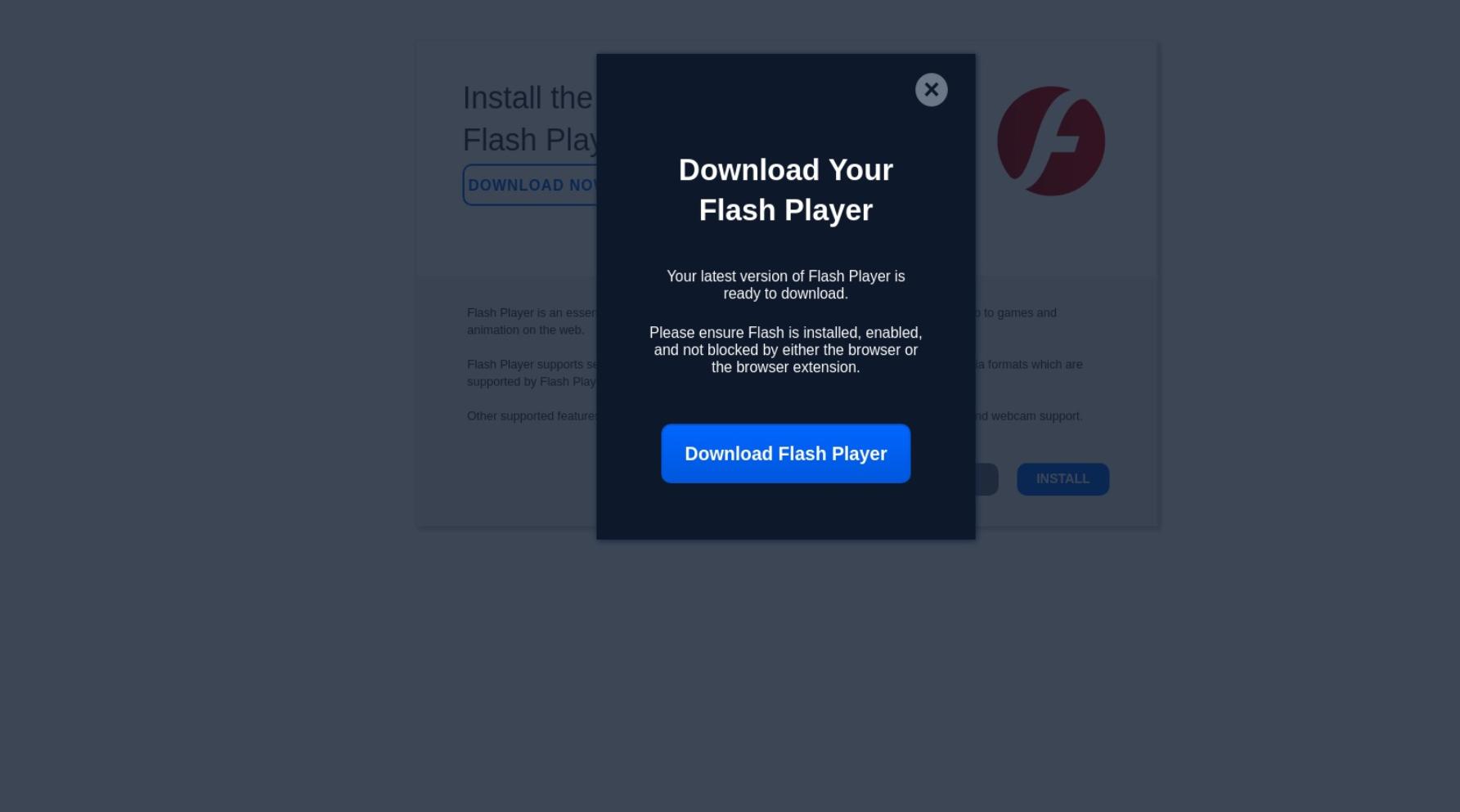Image resolution: width=1460 pixels, height=812 pixels.
Task: Click the blue Download Flash Player button
Action: (785, 454)
